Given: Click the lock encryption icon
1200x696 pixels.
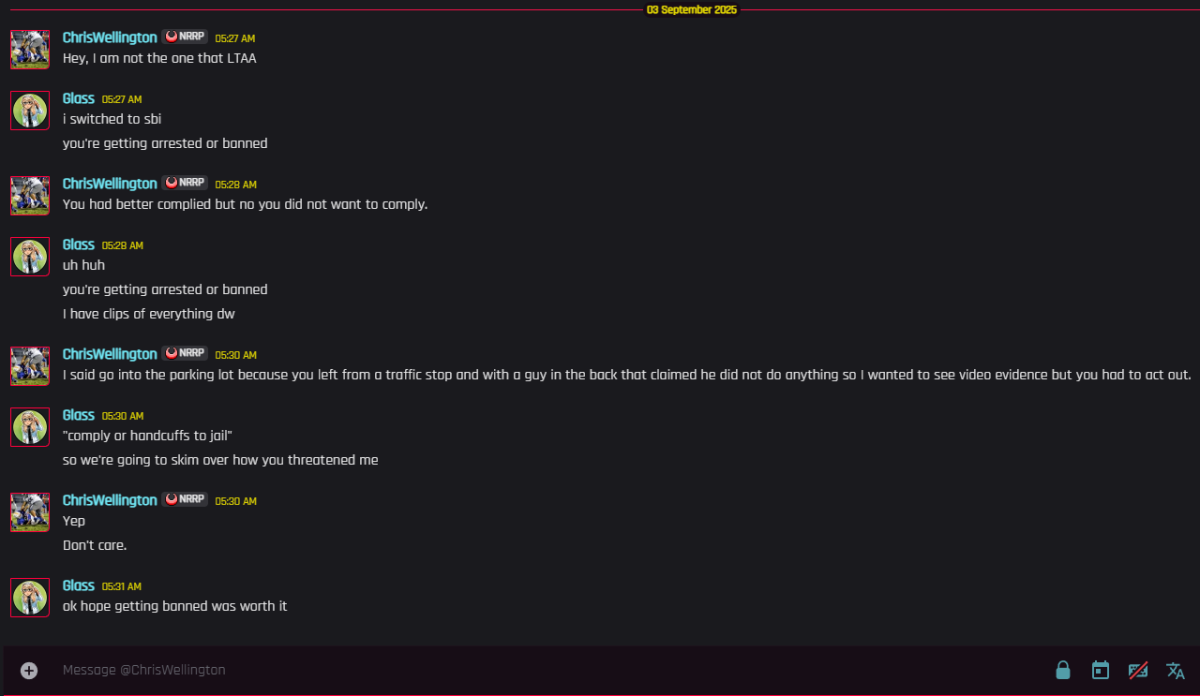Looking at the screenshot, I should point(1063,670).
